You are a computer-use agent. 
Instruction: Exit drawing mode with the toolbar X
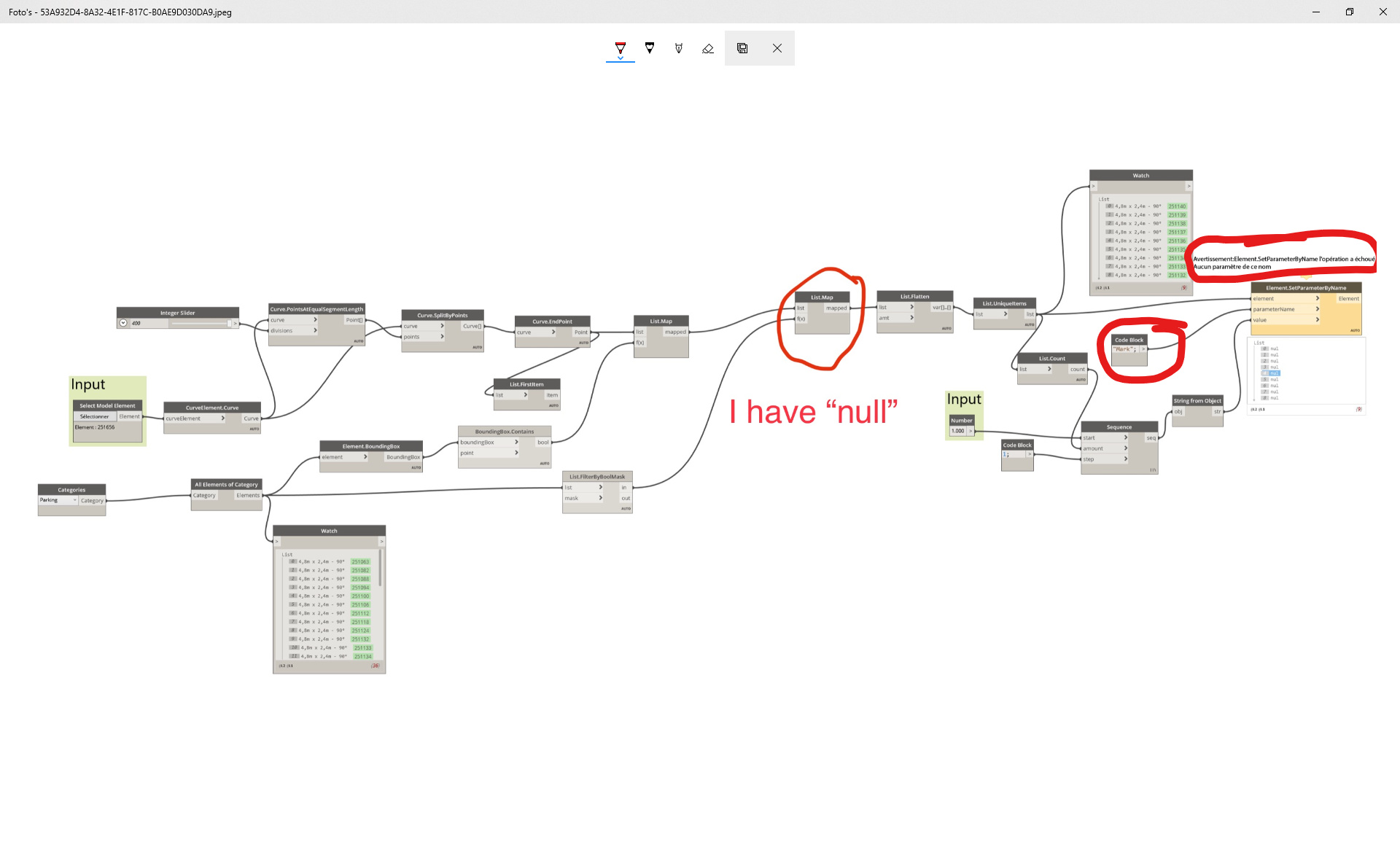pos(777,48)
